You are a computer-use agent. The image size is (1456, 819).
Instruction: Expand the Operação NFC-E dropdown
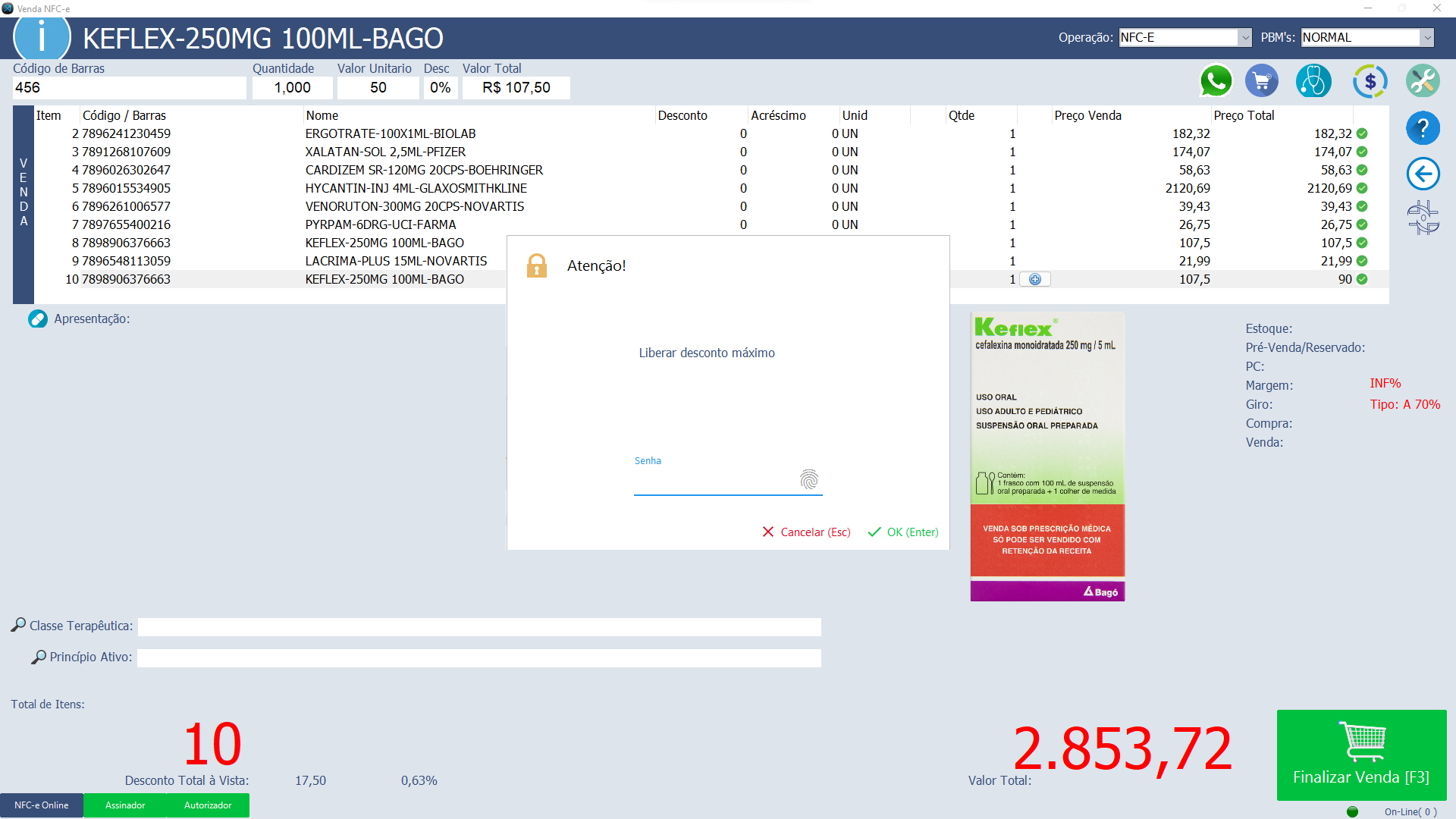[x=1244, y=37]
